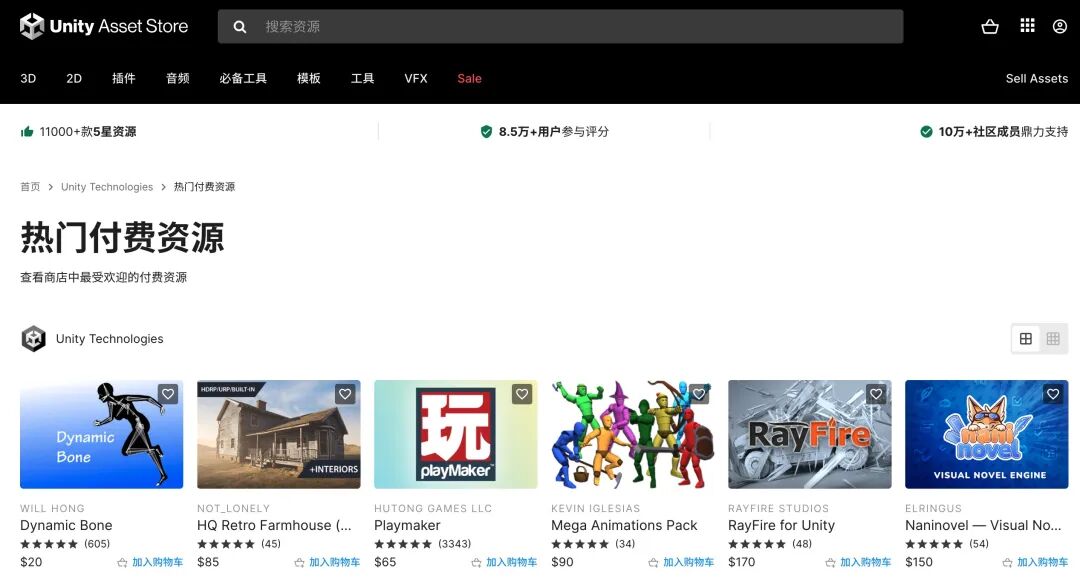Open the shopping cart icon

[990, 26]
